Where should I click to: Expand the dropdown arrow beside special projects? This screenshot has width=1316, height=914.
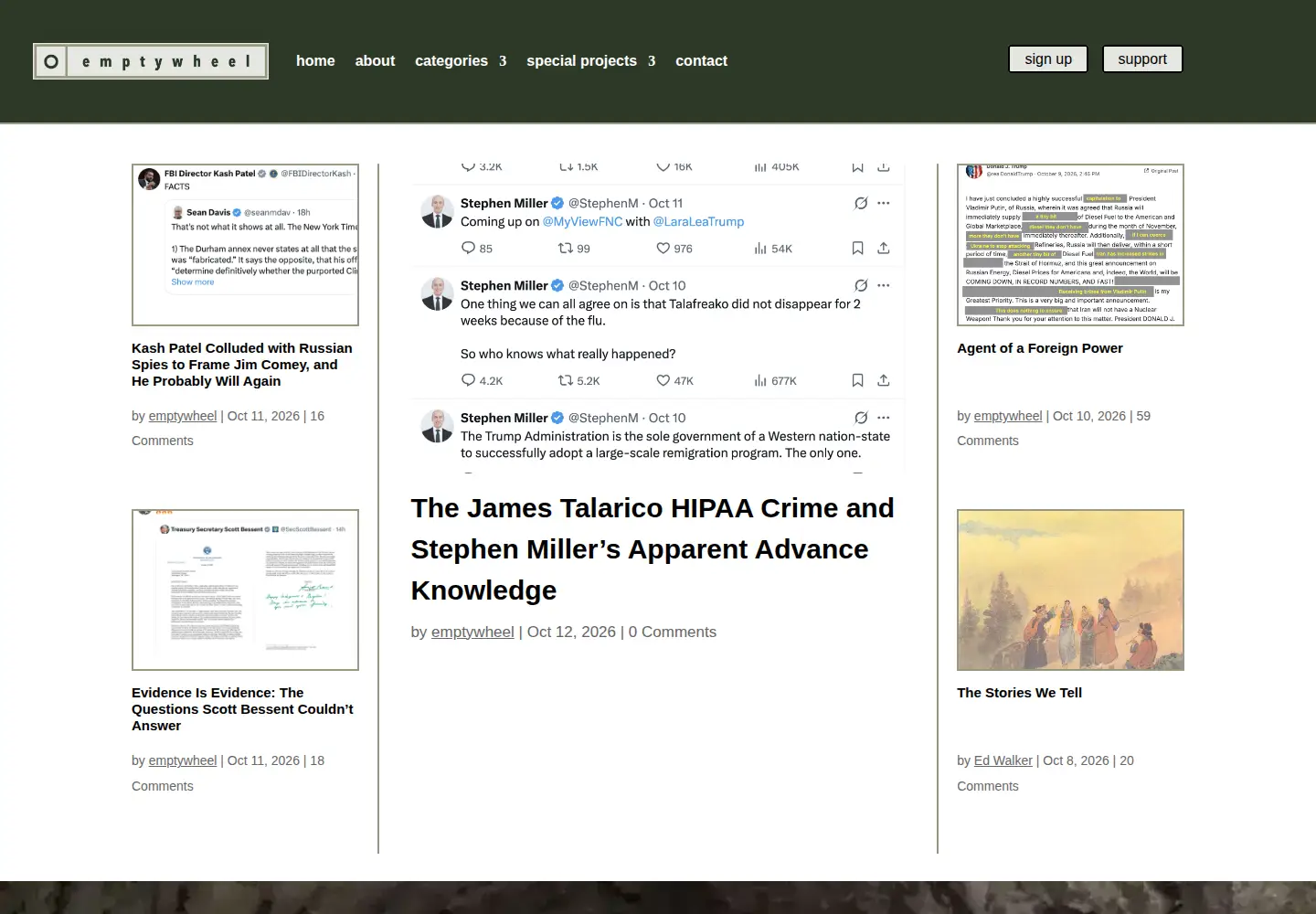[x=652, y=61]
